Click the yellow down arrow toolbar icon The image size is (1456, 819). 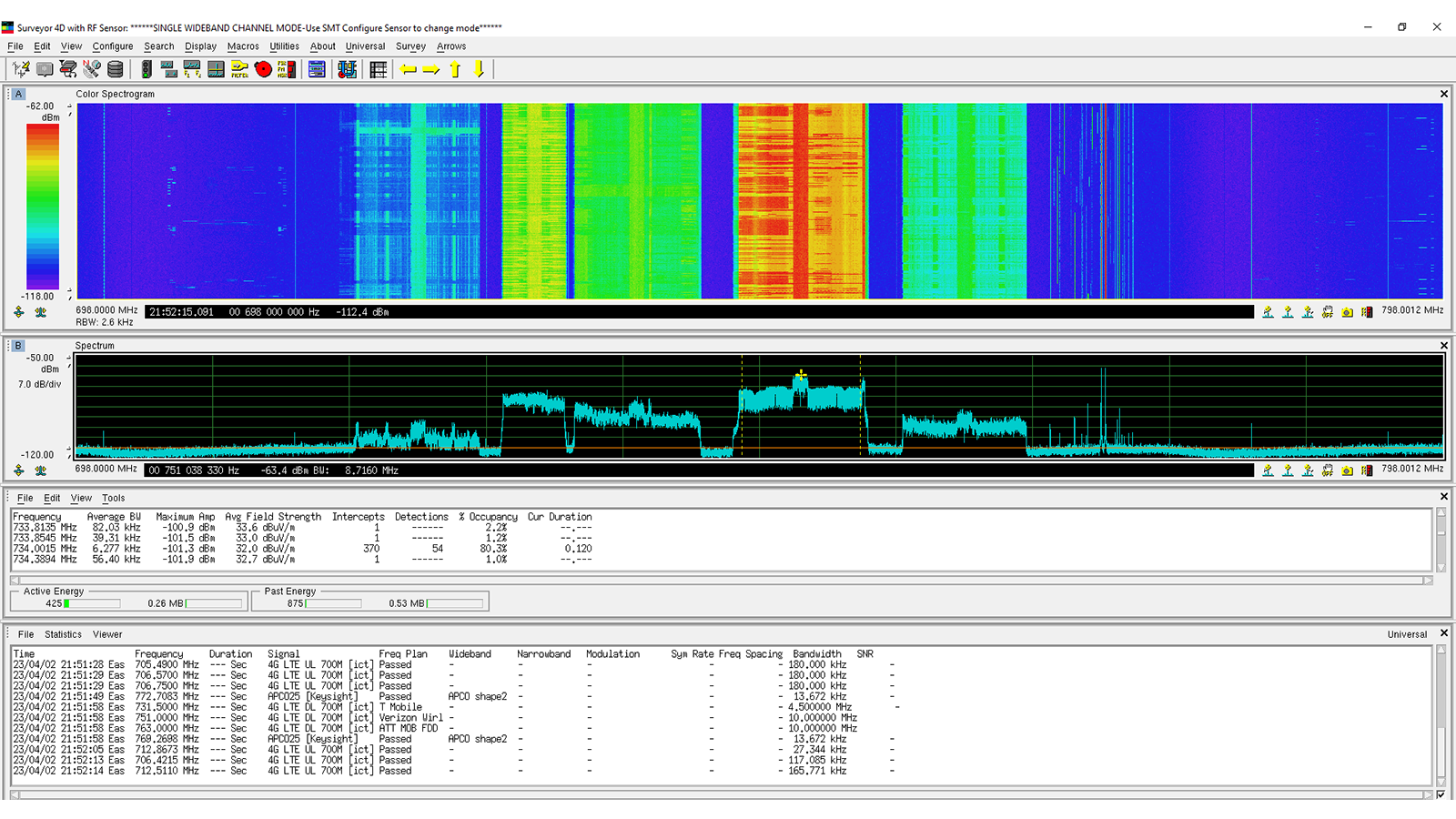[479, 69]
